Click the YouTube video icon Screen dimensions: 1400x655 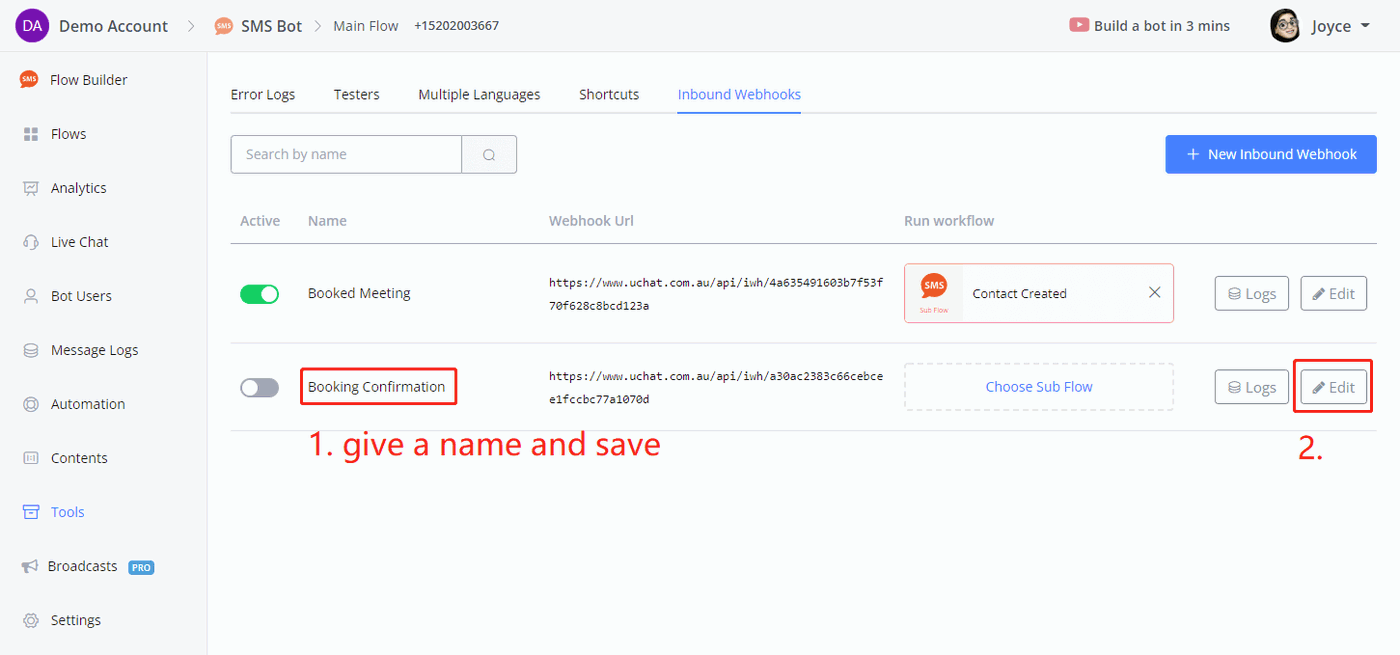click(1079, 26)
